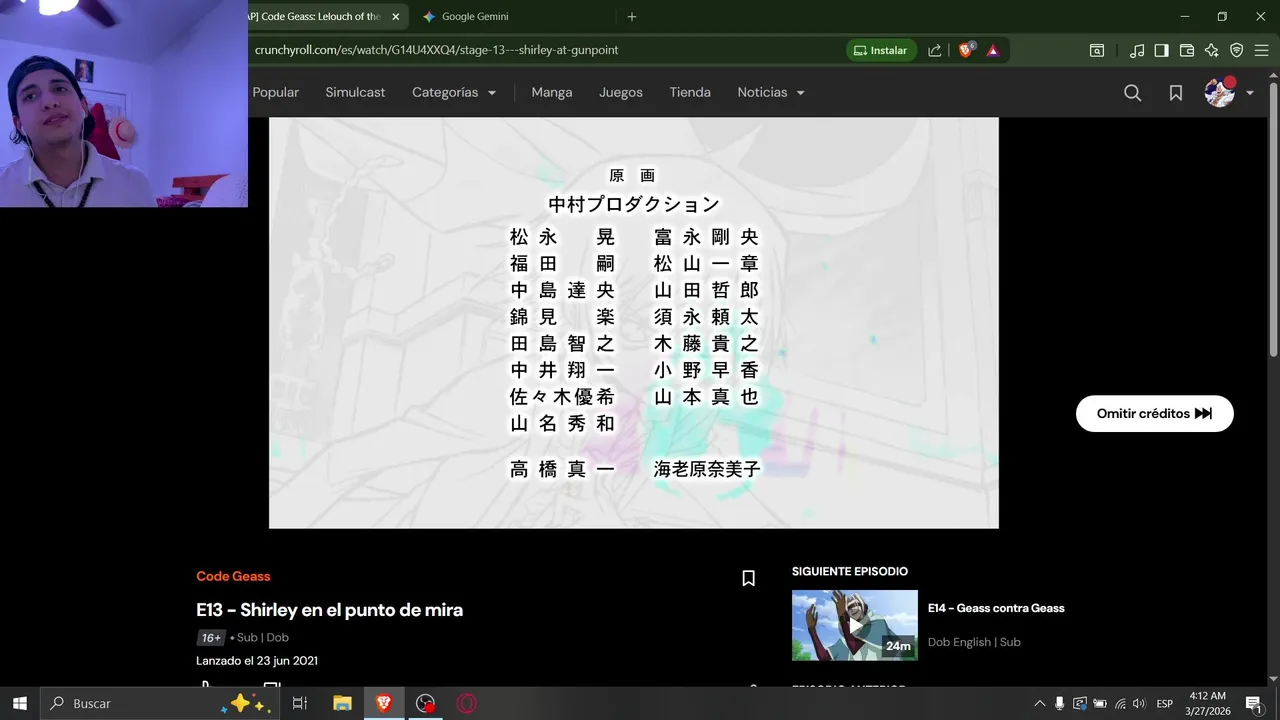Bookmark episode E13 to watchlist
The image size is (1280, 720).
[x=748, y=578]
